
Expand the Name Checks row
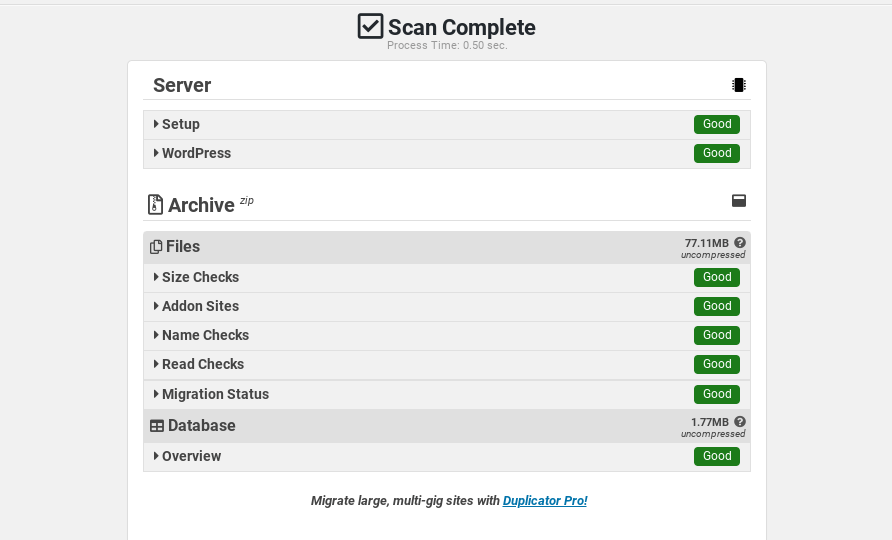click(204, 335)
